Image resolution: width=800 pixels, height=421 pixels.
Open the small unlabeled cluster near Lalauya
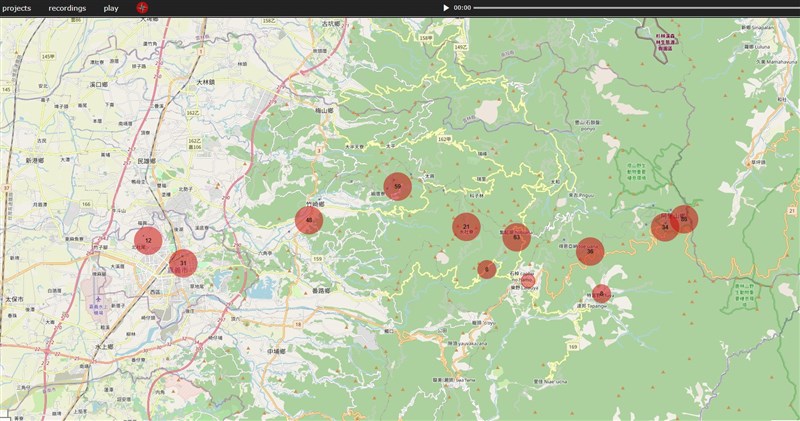tap(527, 280)
